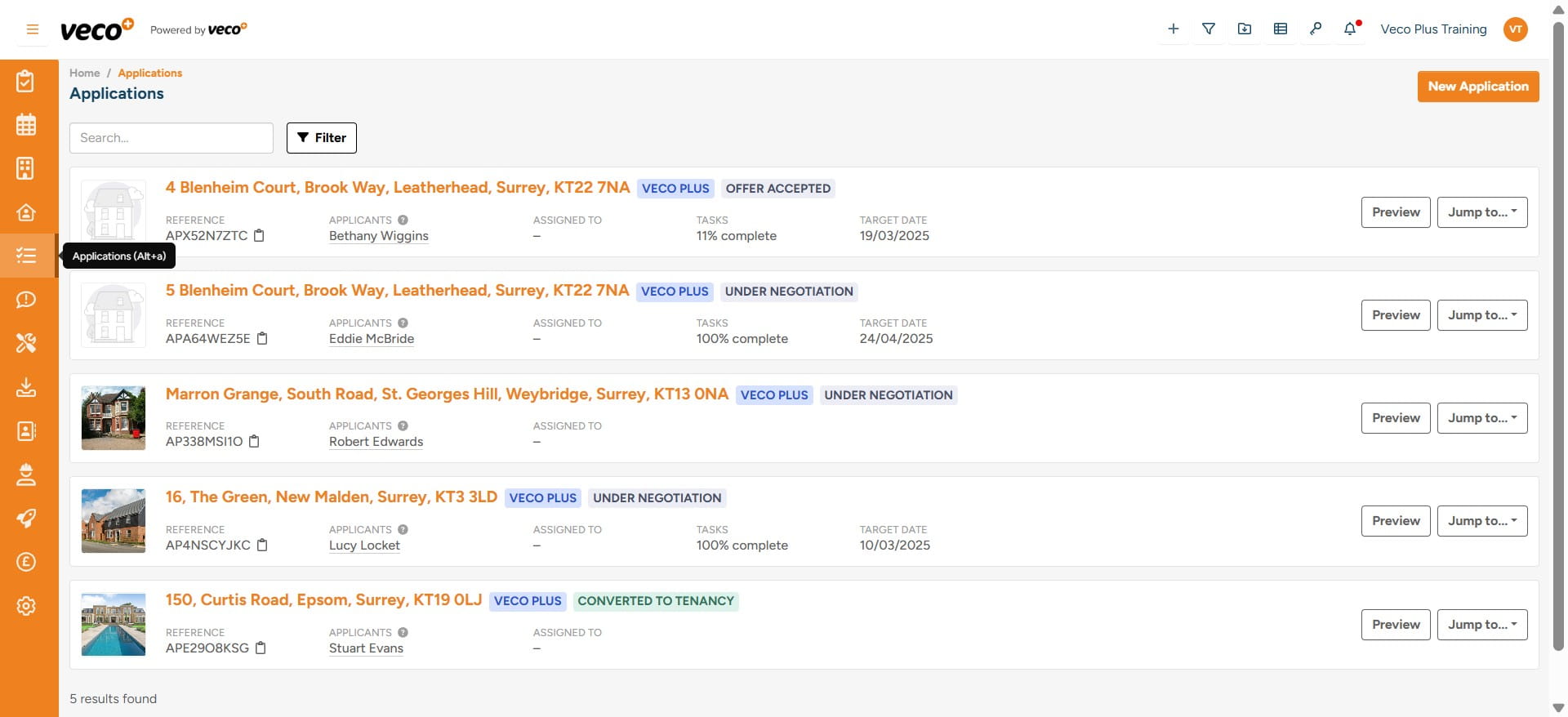Copy reference APX52N7ZTC using the clipboard icon

point(260,236)
